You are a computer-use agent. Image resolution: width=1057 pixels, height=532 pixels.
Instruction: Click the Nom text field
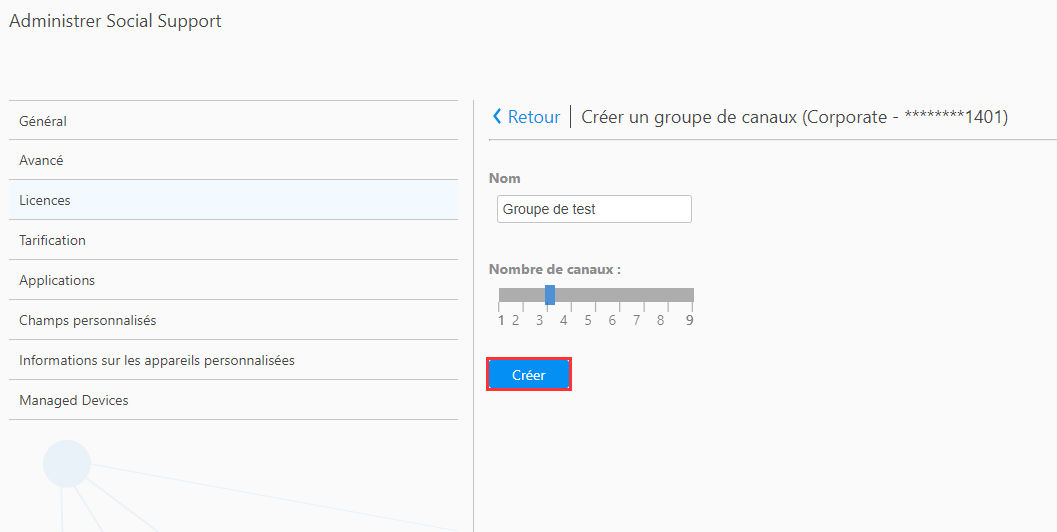(594, 209)
